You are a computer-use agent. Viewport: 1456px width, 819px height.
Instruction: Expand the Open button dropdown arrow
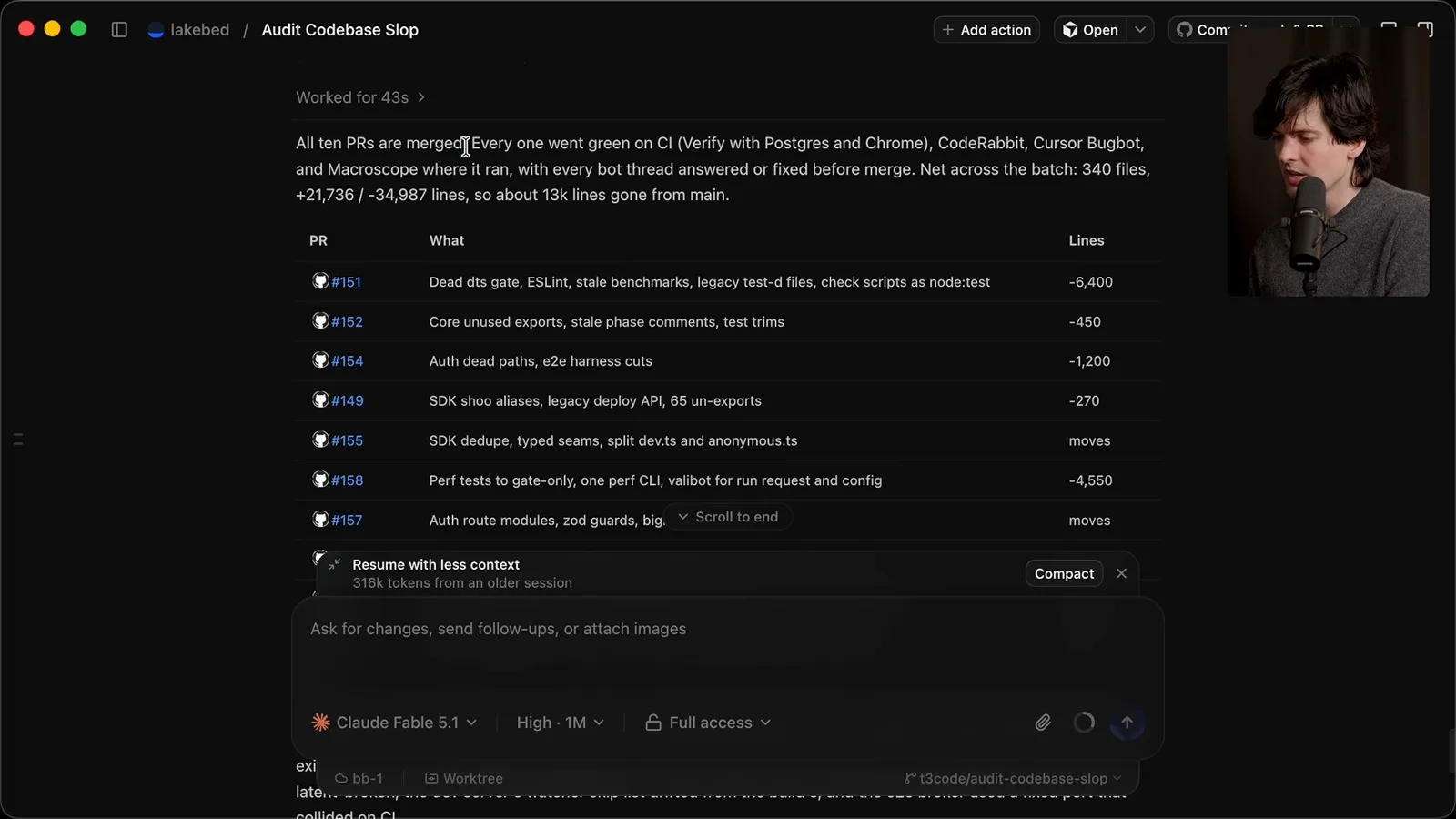[1140, 30]
